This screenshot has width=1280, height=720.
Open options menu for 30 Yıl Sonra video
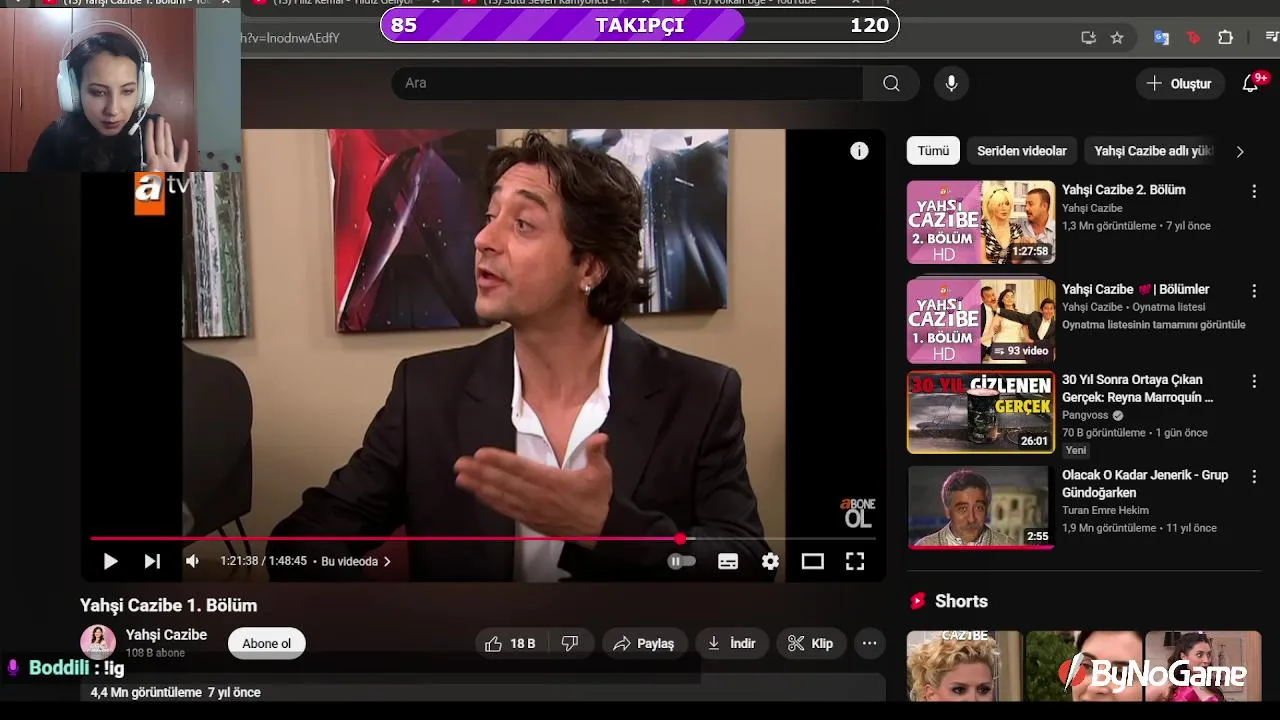1254,381
